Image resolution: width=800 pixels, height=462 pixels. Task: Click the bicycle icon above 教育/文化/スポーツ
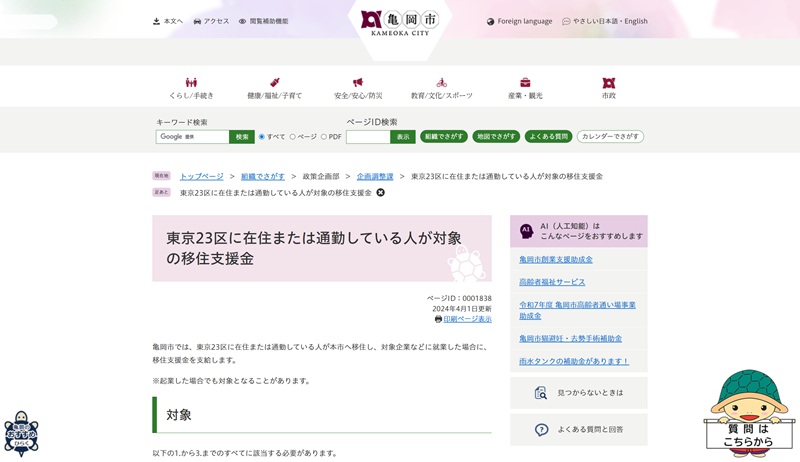coord(442,83)
